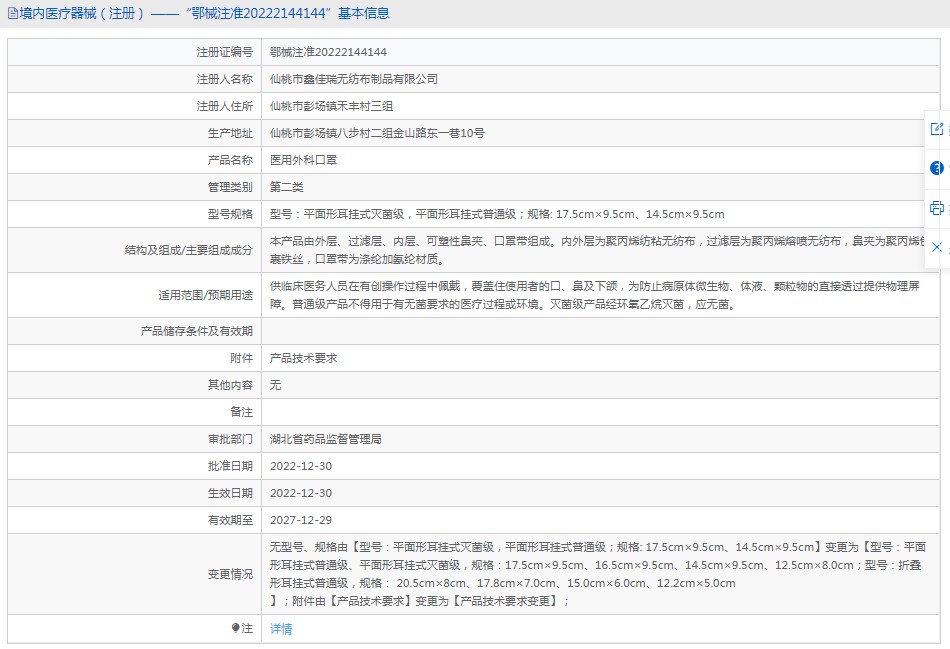Click the 型号规格 value starting 型号：平面形耳挂式灭菌级

[x=497, y=214]
